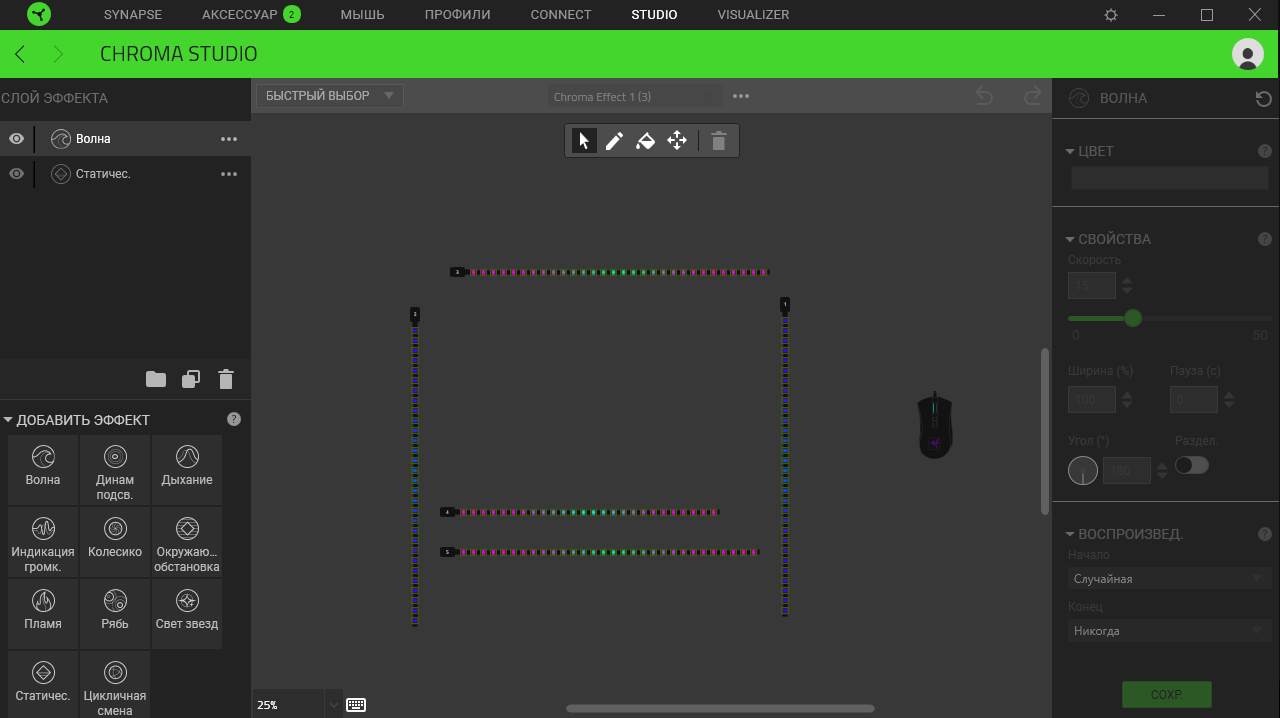Add the Статичес. static effect
Screen dimensions: 1280x718
click(x=43, y=684)
